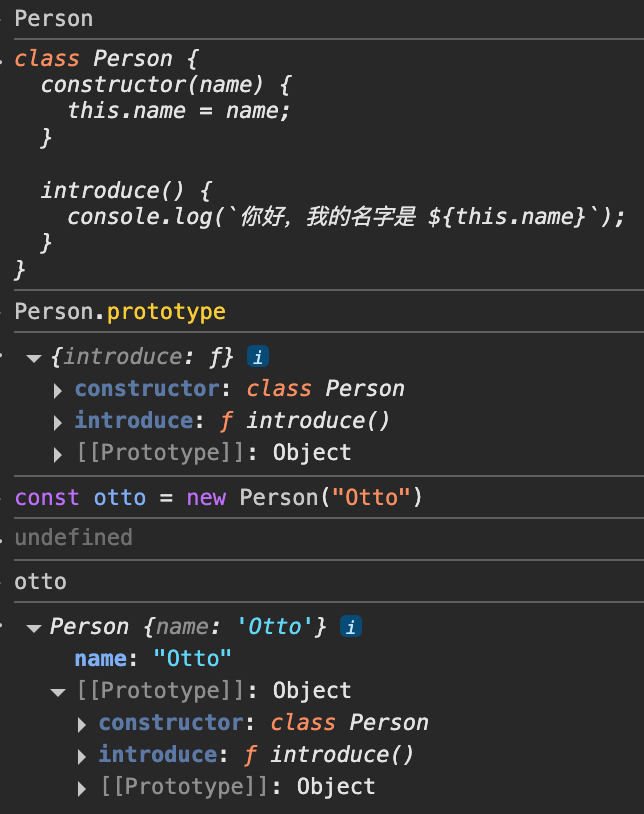Select the name: "Otto" property row
This screenshot has height=814, width=644.
click(x=153, y=658)
